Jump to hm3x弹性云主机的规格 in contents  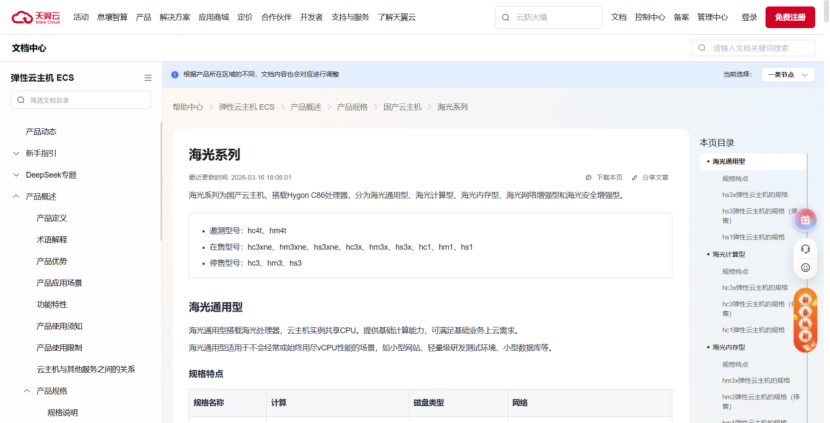pyautogui.click(x=756, y=381)
